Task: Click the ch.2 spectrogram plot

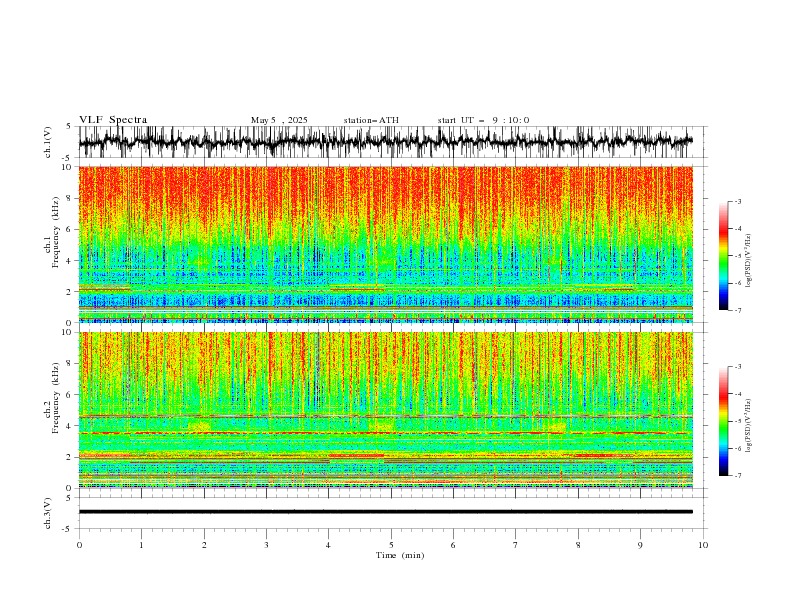Action: pyautogui.click(x=385, y=410)
